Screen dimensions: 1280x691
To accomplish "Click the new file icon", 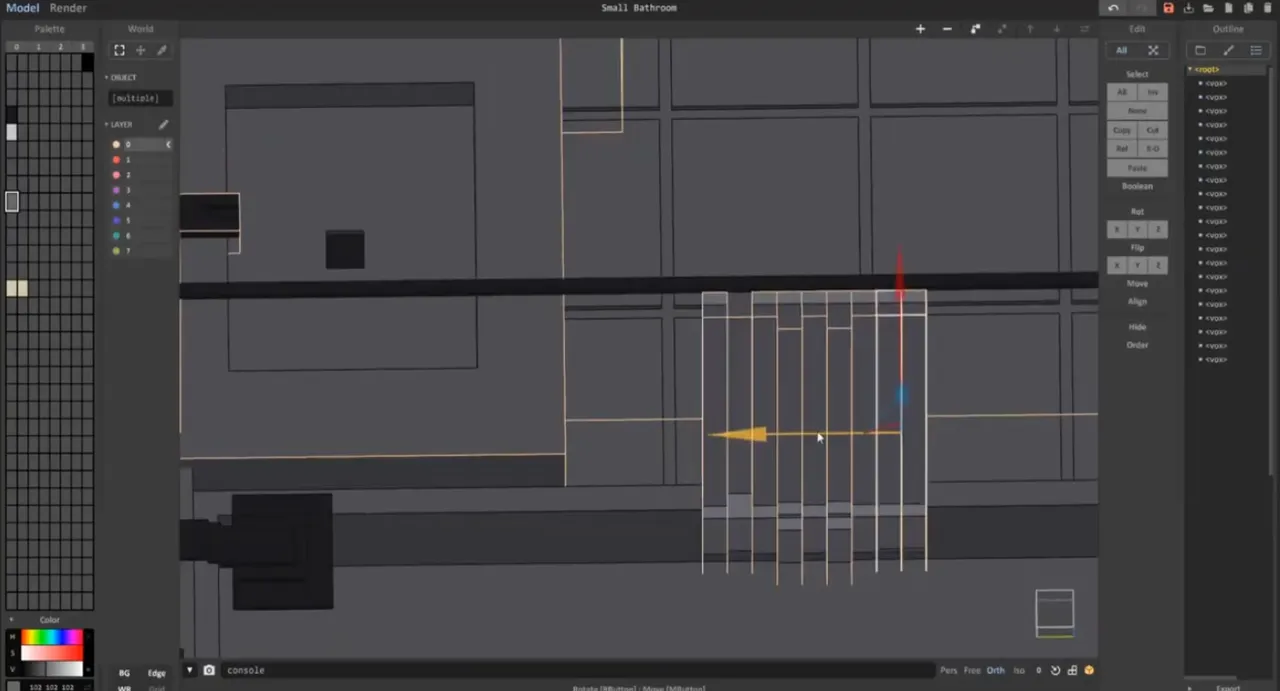I will pos(1228,8).
